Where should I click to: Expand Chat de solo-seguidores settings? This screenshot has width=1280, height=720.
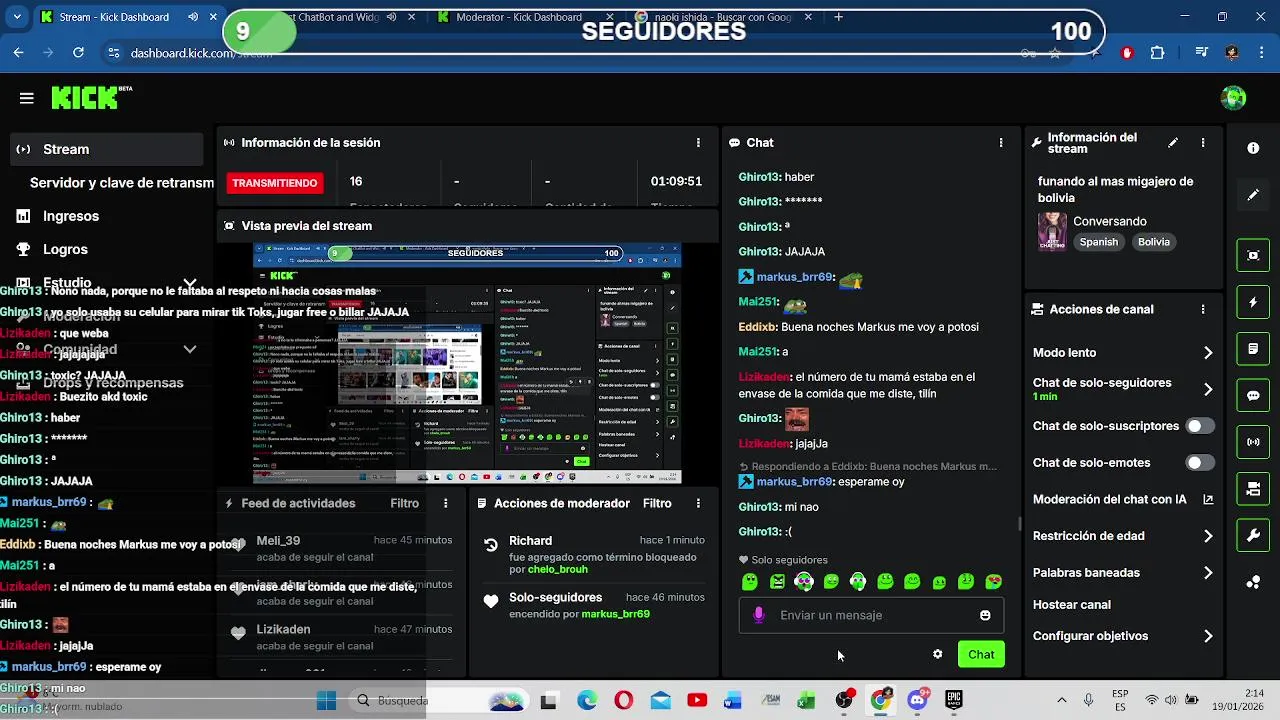tap(1208, 389)
